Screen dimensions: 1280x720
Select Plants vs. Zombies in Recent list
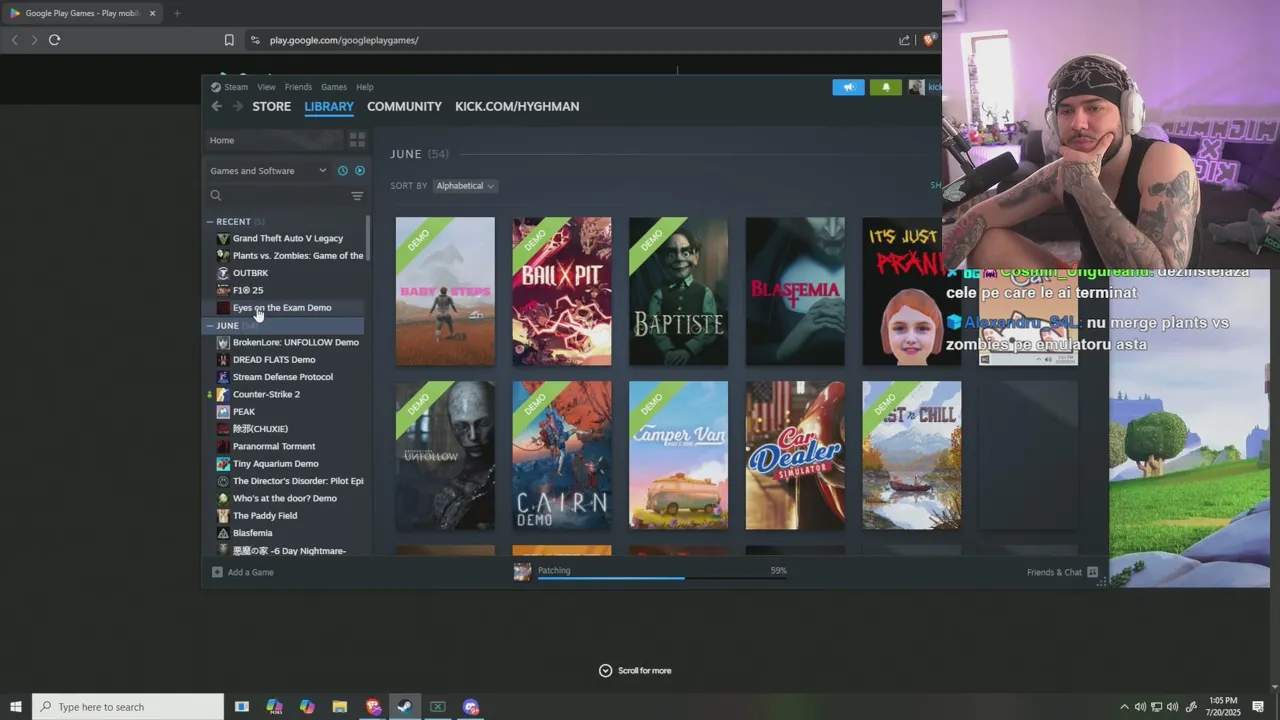(x=288, y=256)
